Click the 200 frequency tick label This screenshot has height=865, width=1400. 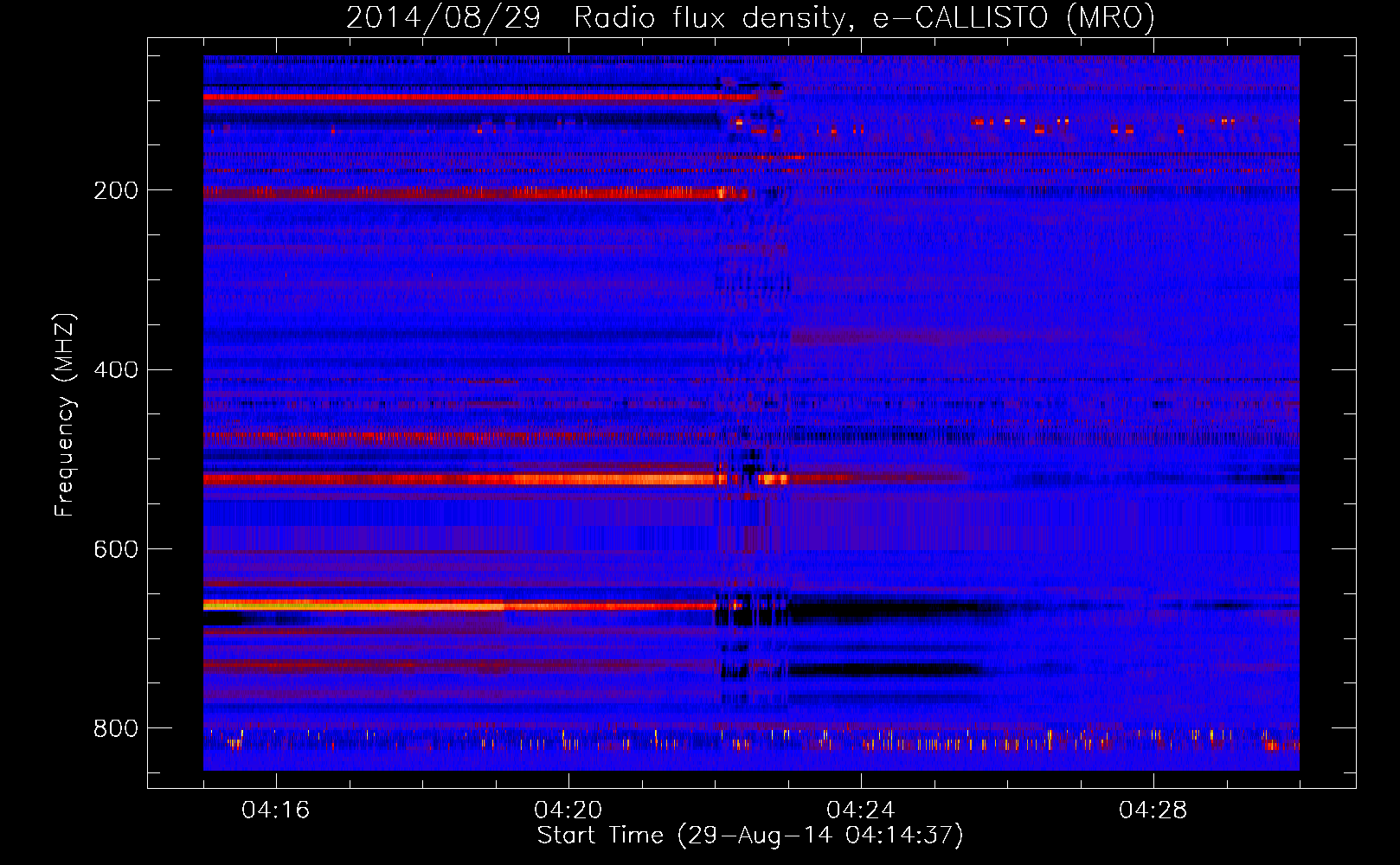pos(116,190)
